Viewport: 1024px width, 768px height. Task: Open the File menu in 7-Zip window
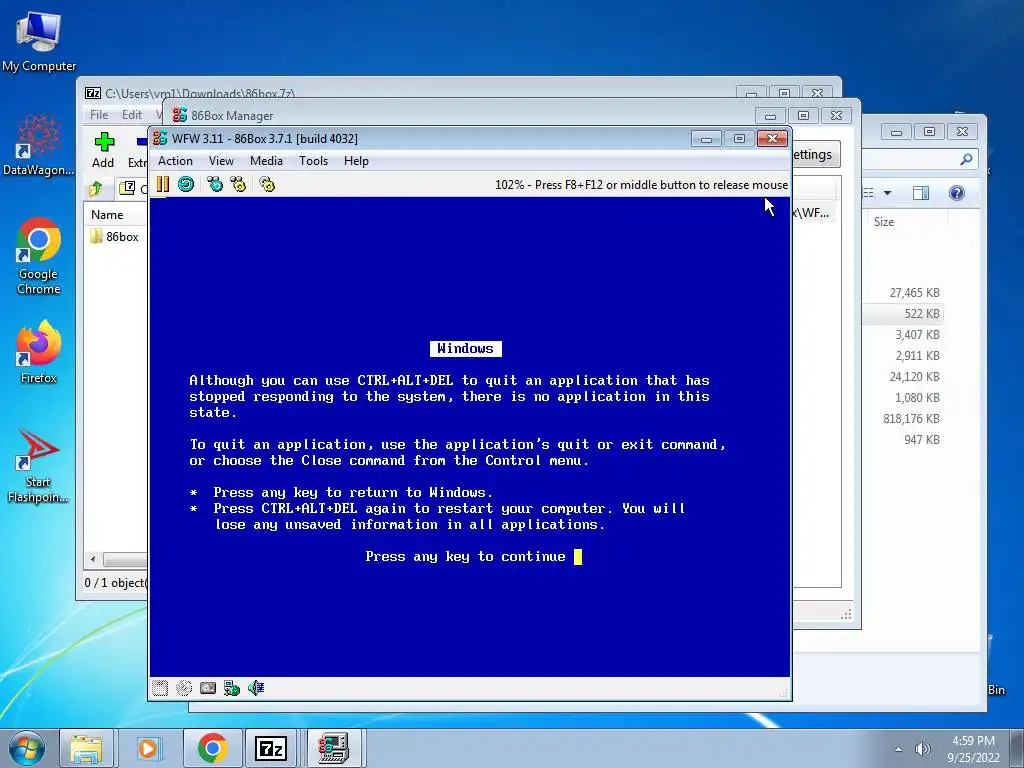point(99,114)
